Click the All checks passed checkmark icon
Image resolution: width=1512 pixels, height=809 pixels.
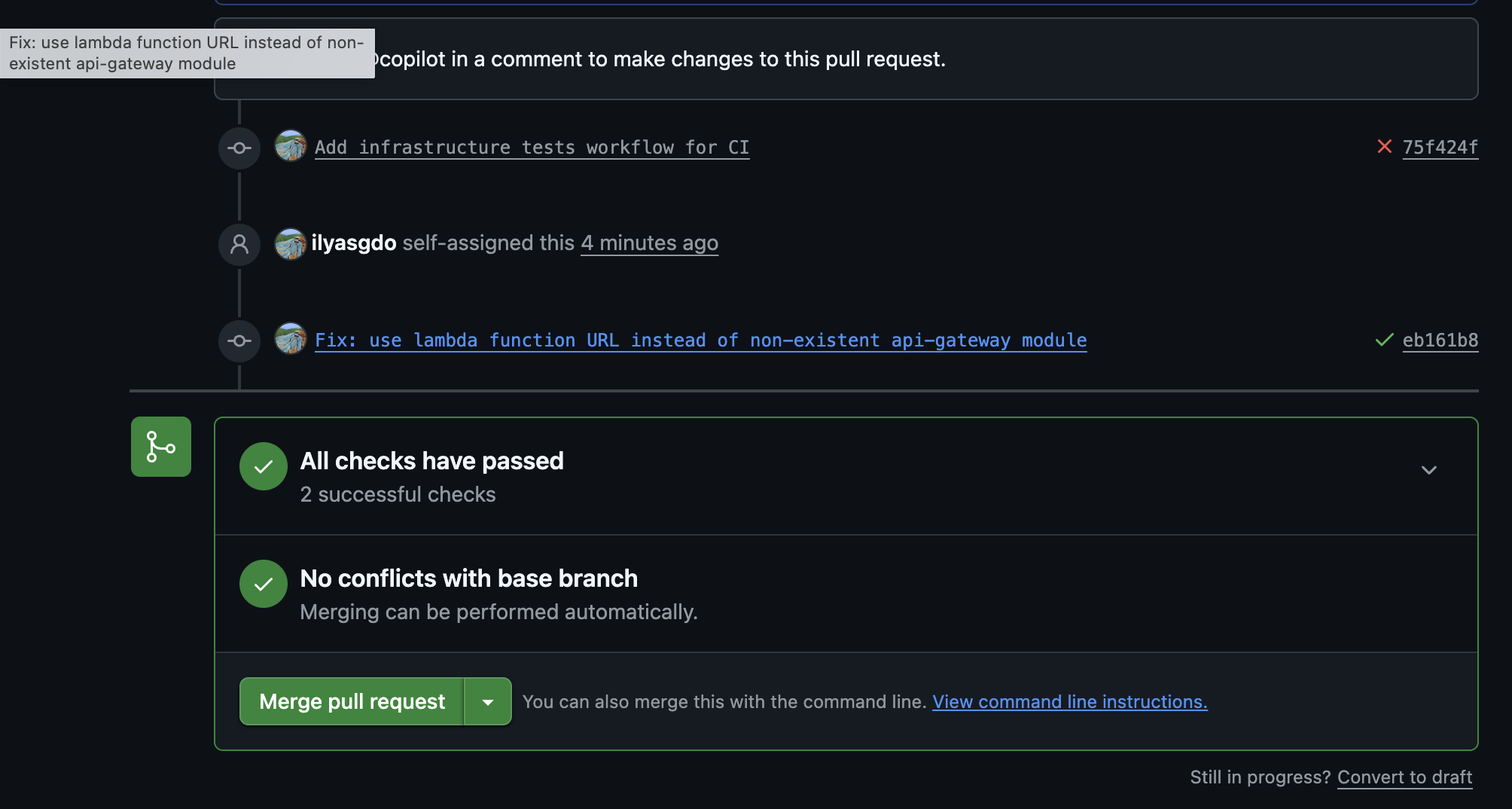[x=264, y=466]
